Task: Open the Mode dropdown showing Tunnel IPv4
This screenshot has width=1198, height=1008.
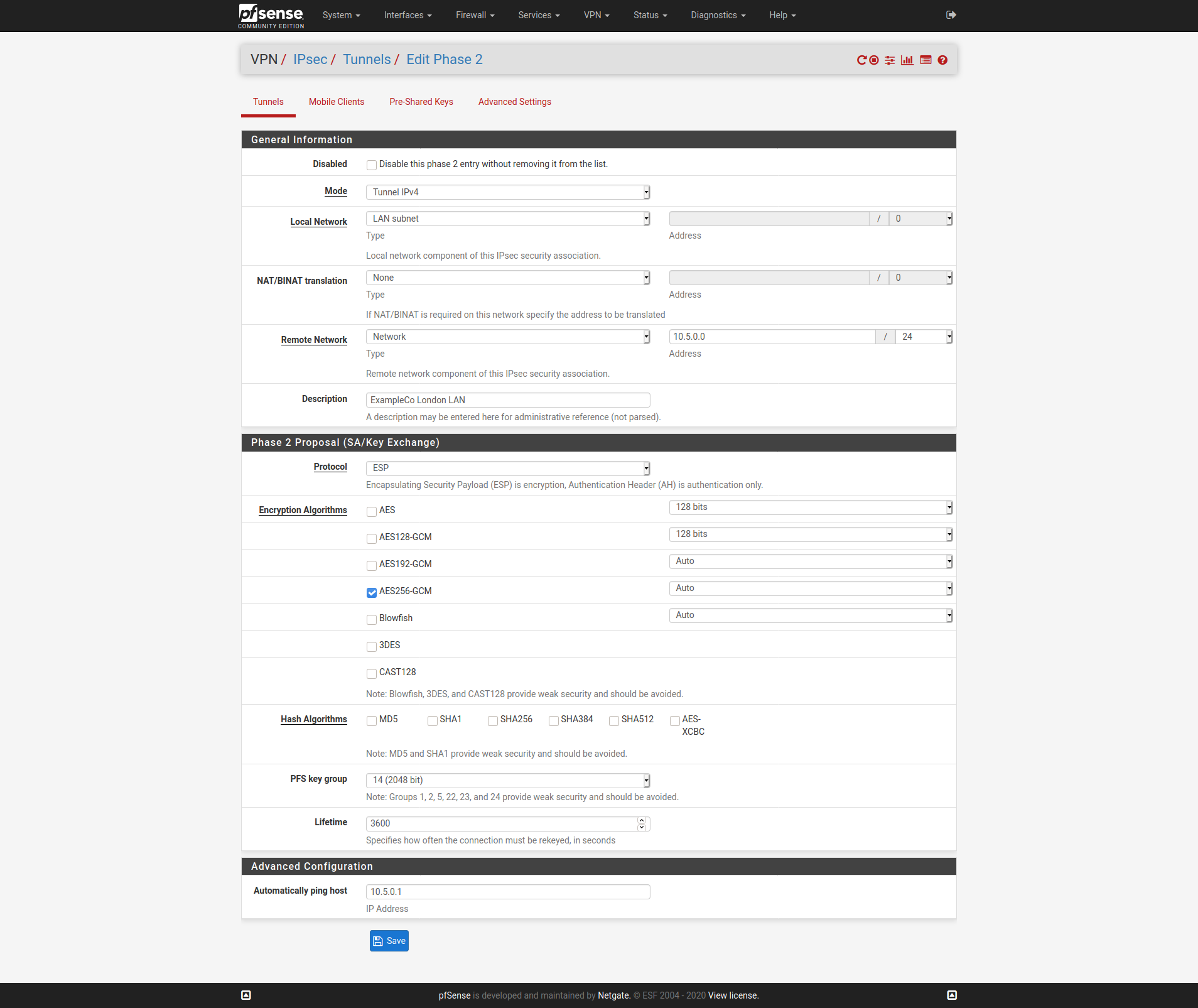Action: (507, 192)
